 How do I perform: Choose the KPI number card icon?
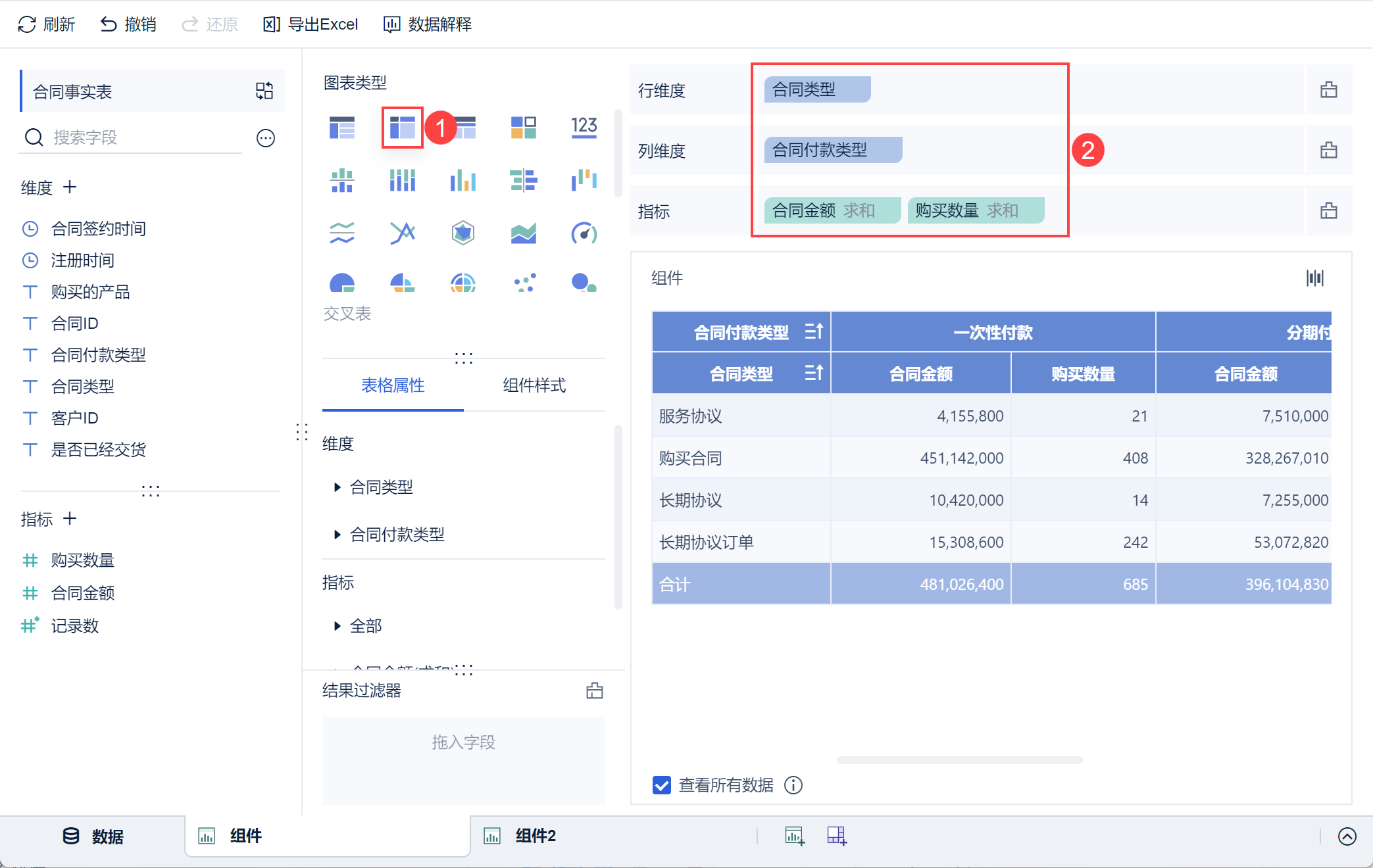pos(584,126)
